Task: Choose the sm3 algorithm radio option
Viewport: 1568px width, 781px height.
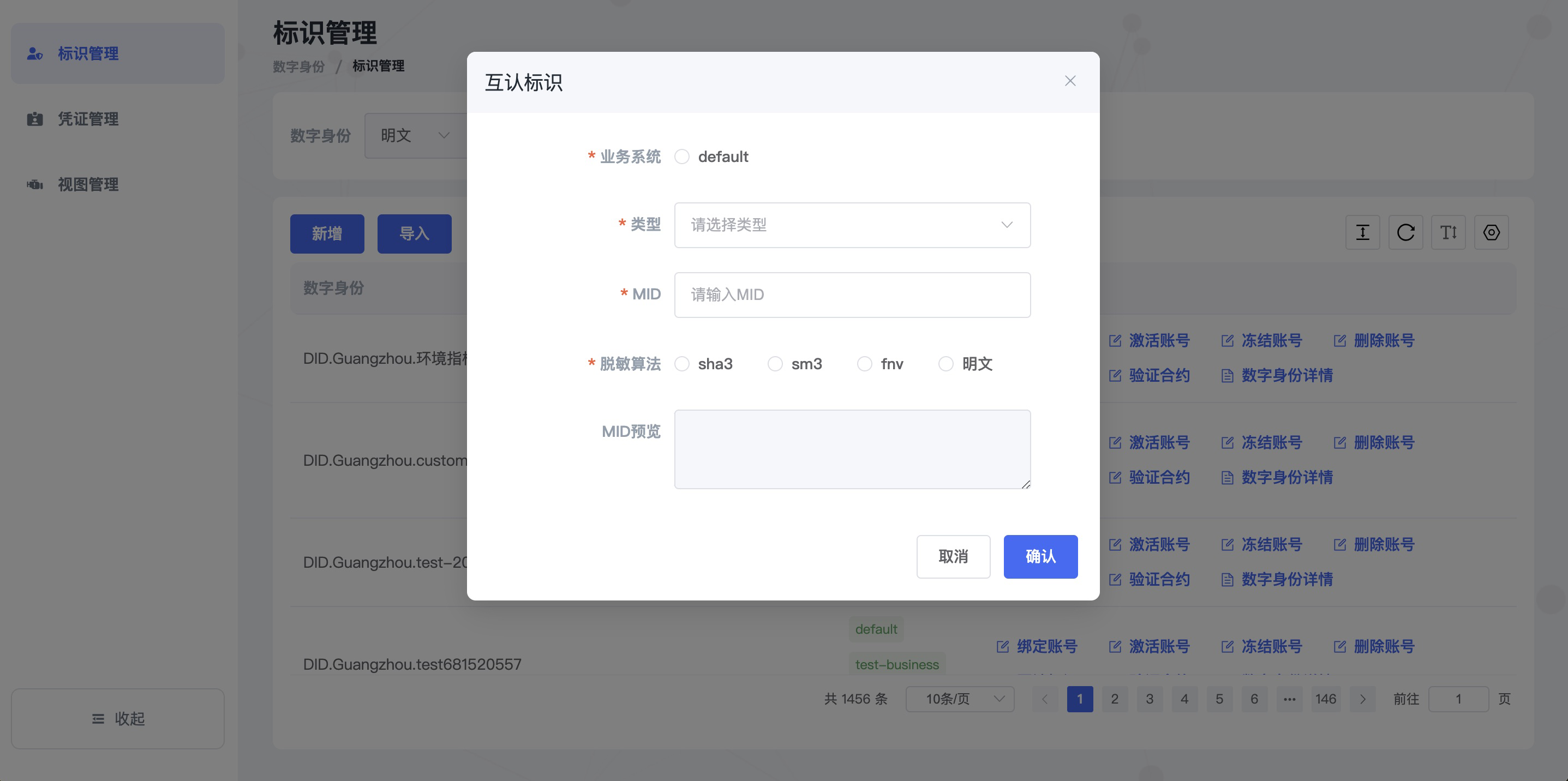Action: [775, 364]
